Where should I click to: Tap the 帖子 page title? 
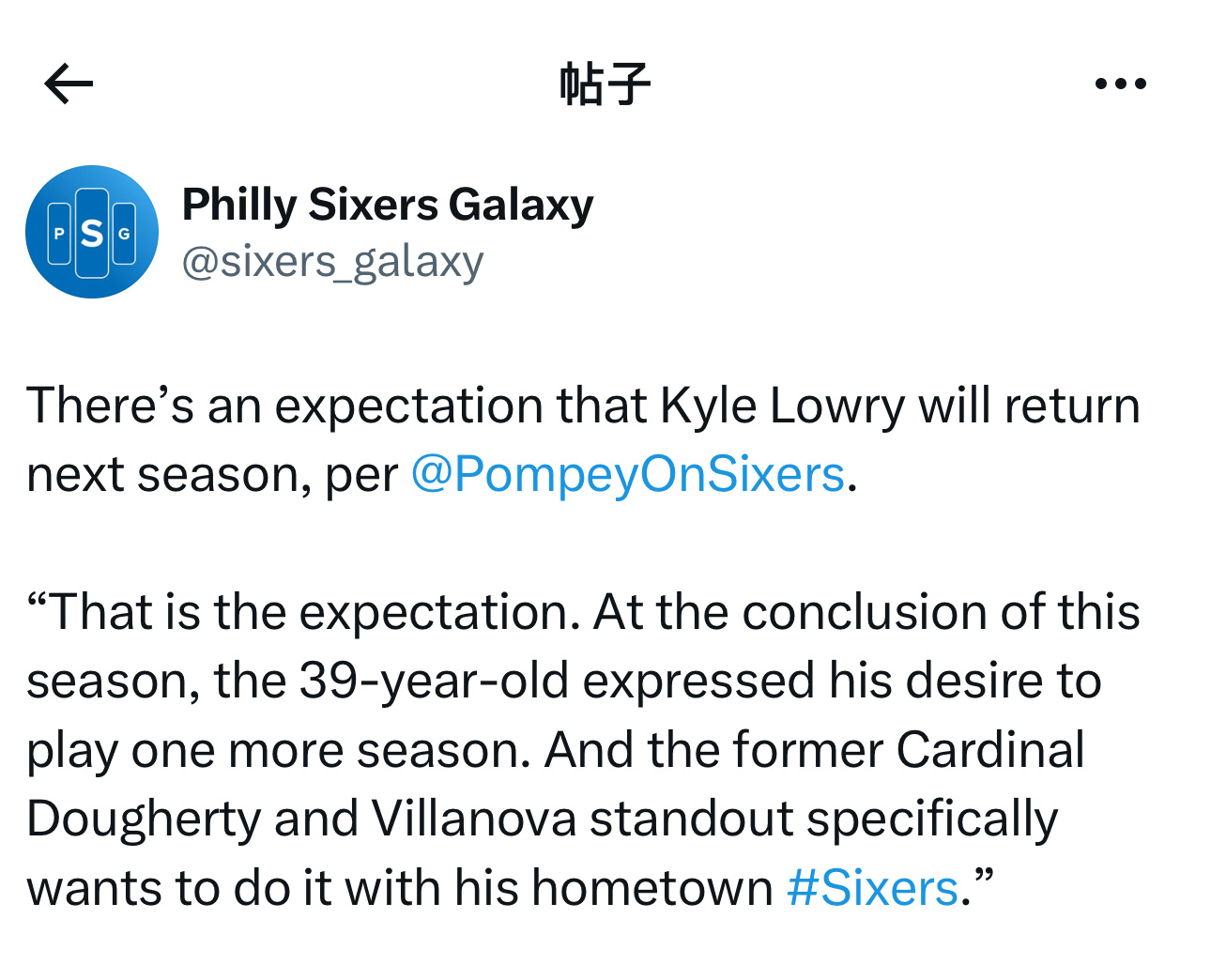pyautogui.click(x=605, y=84)
